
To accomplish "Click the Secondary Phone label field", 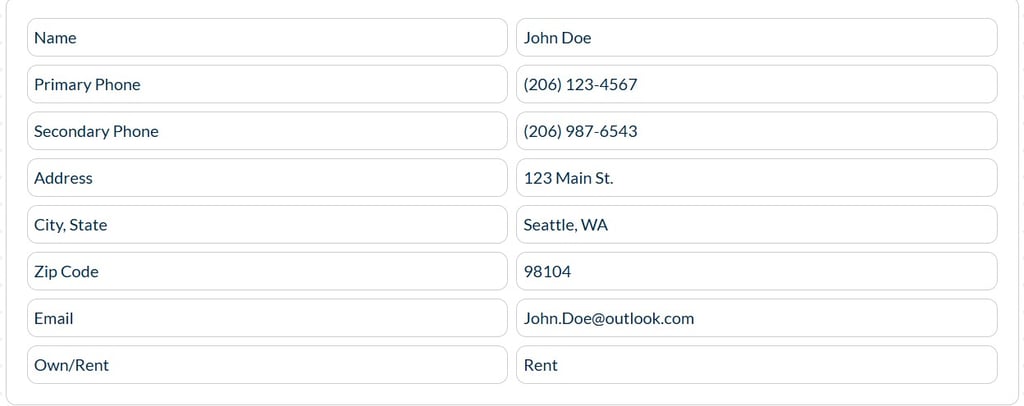I will (x=267, y=131).
